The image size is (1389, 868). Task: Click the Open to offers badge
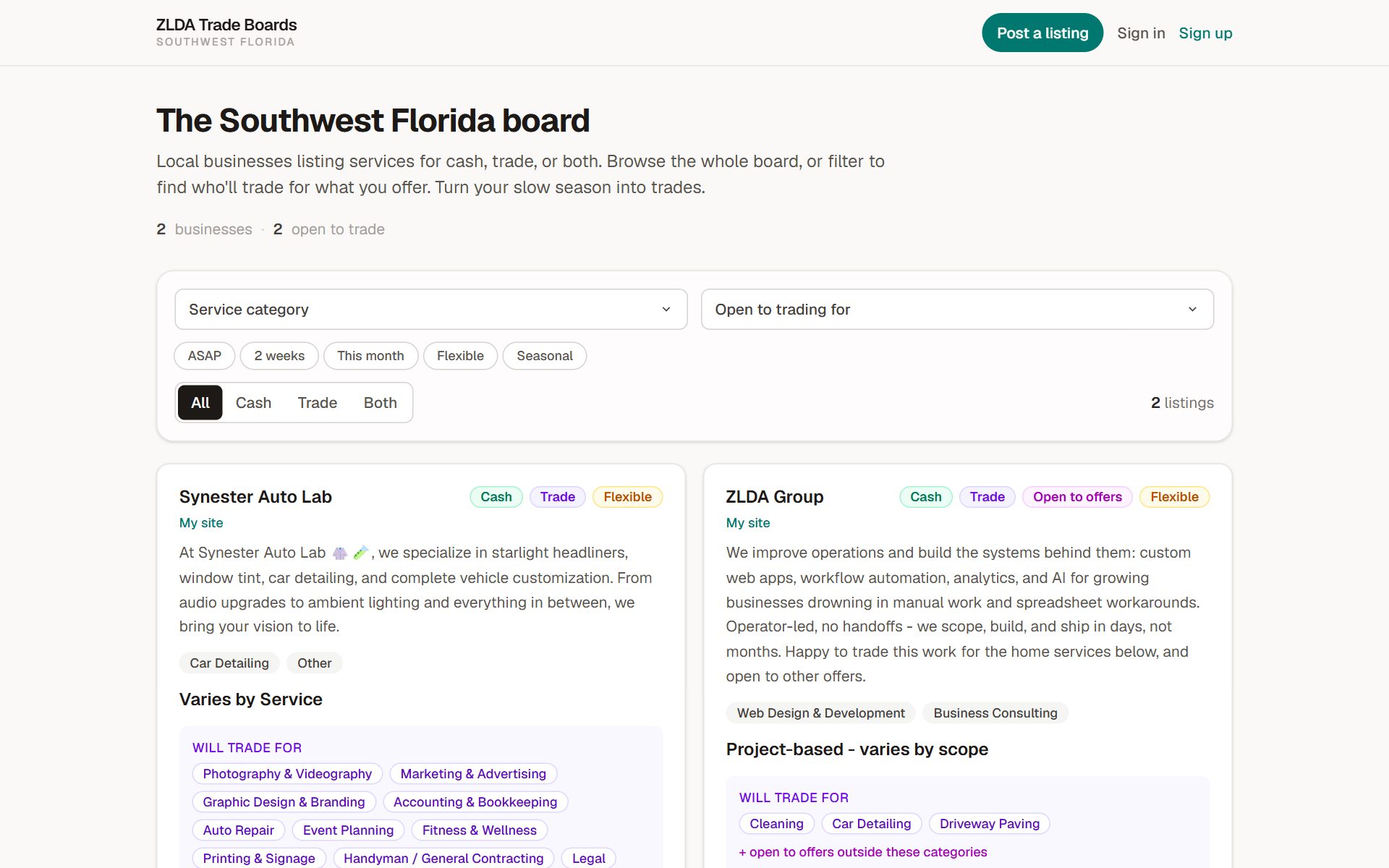click(1077, 497)
